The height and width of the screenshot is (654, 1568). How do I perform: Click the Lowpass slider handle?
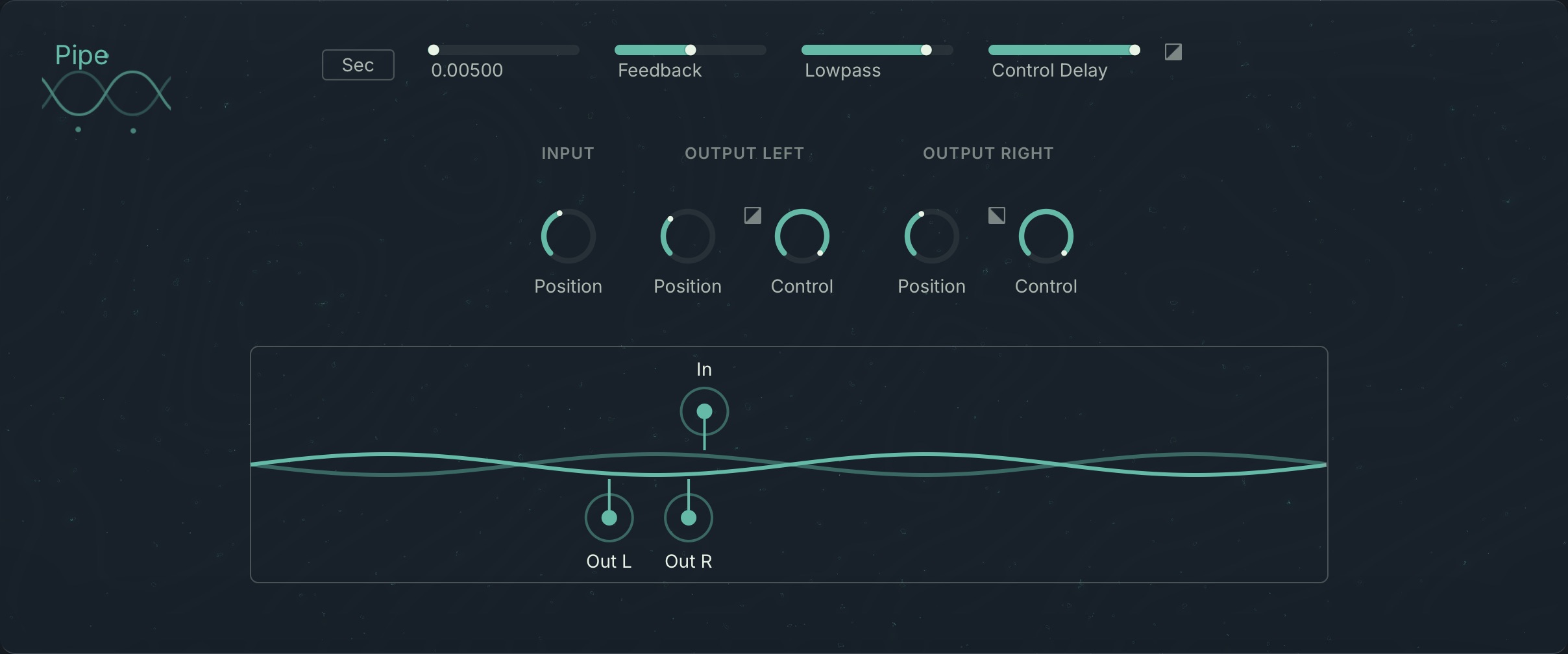coord(926,49)
